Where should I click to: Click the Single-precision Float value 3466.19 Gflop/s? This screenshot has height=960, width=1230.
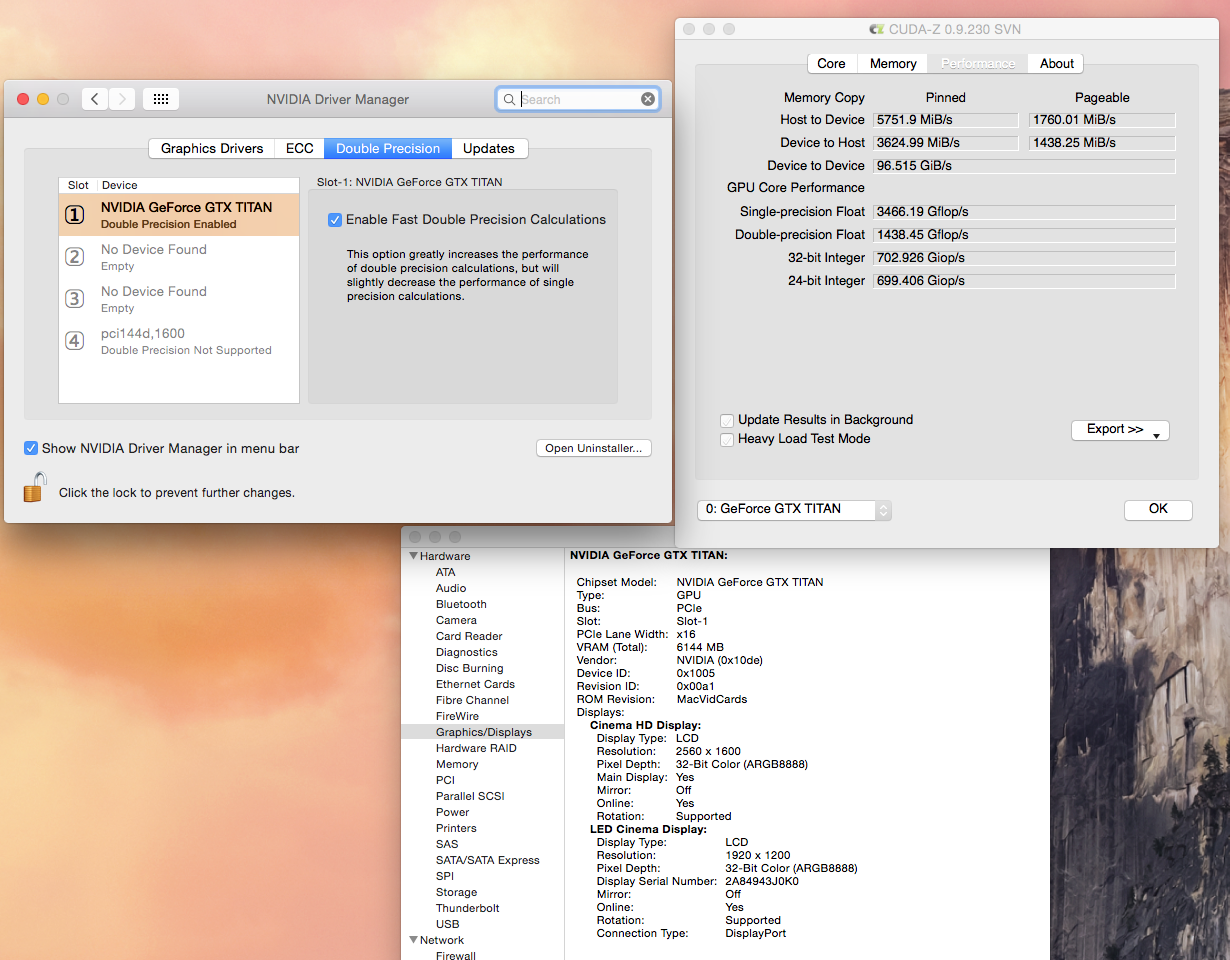[x=1024, y=212]
